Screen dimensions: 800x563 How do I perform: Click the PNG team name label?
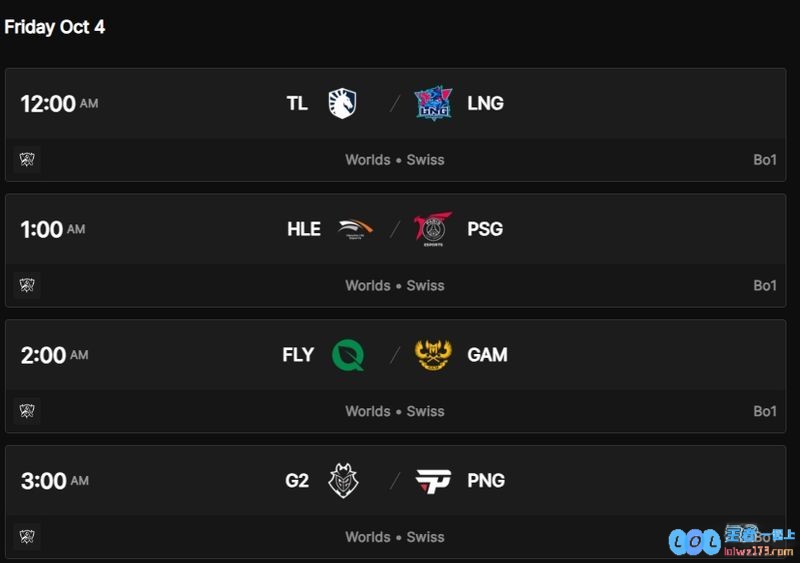point(486,480)
